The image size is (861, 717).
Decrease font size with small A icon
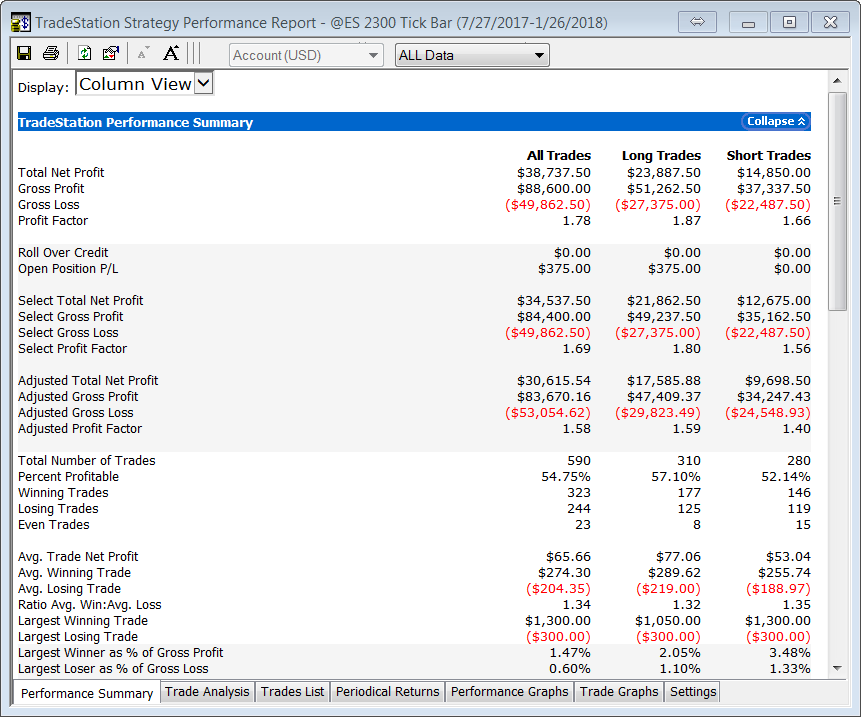click(143, 54)
